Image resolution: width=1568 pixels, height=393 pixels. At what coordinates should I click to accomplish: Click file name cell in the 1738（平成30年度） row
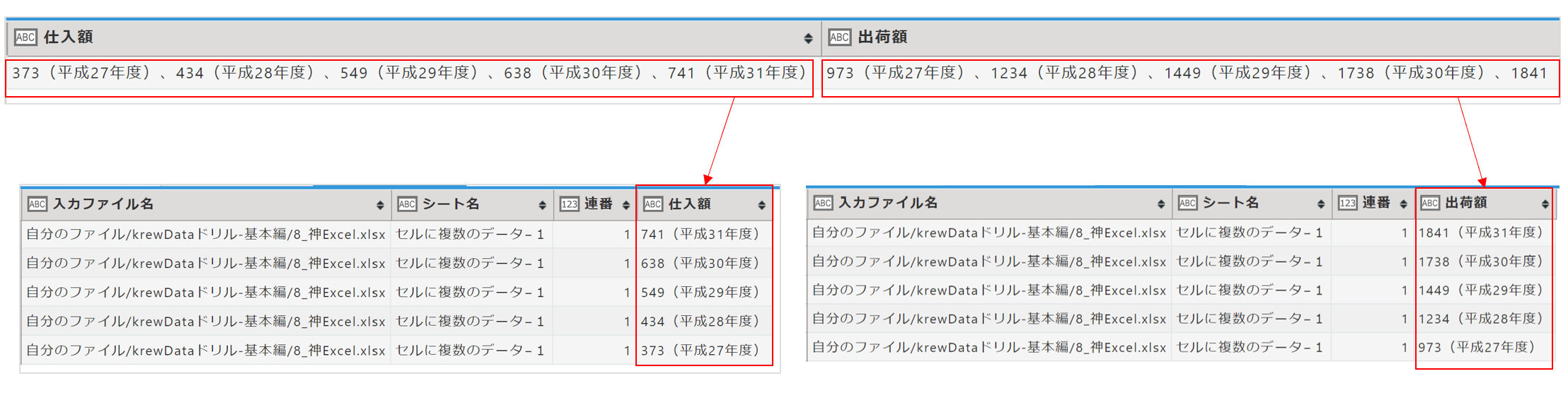coord(989,262)
